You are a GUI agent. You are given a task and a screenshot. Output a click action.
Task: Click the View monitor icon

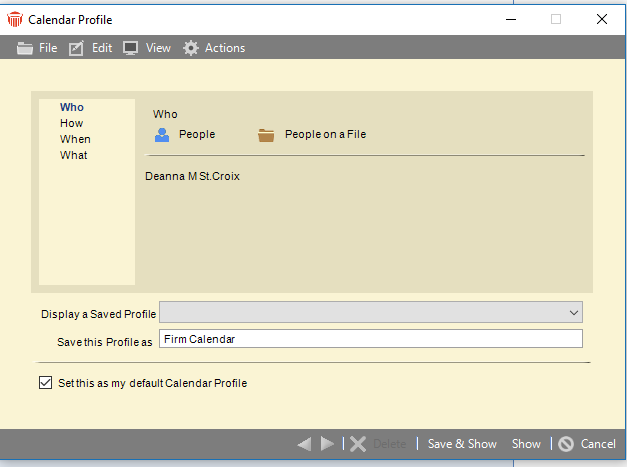pos(130,48)
